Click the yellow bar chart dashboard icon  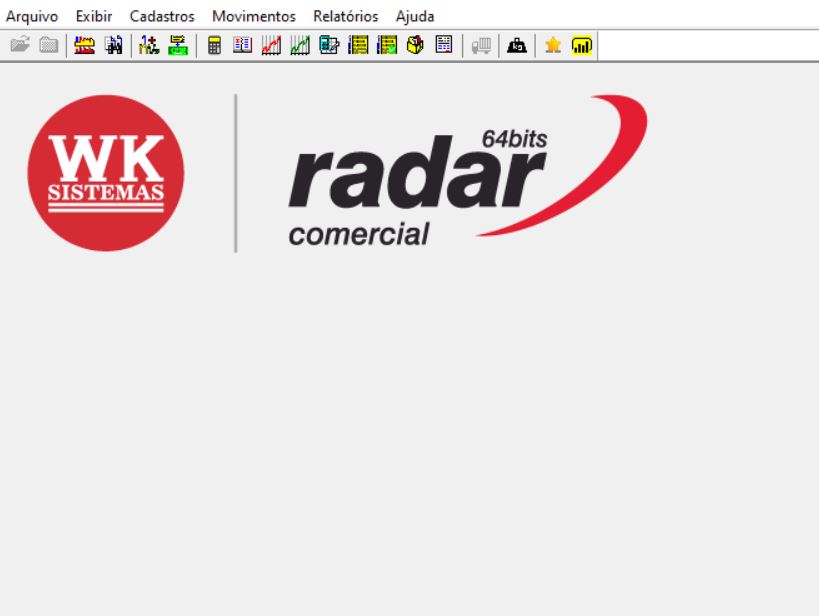click(581, 45)
